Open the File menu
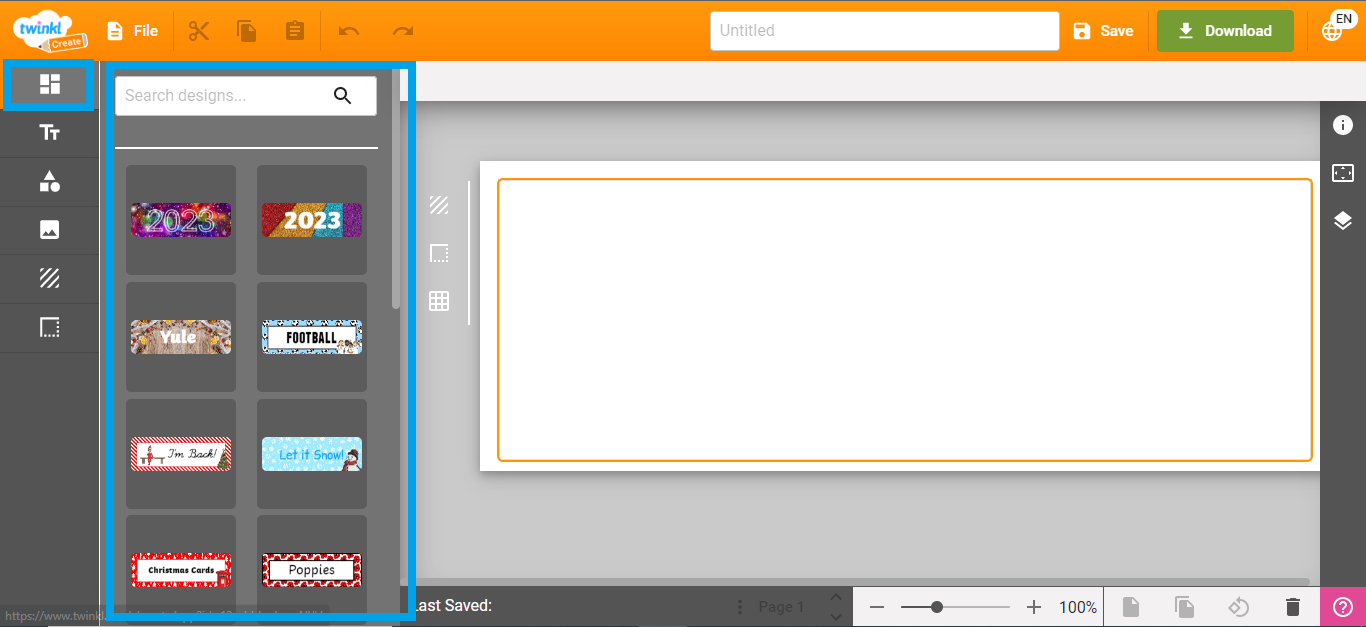The height and width of the screenshot is (627, 1366). tap(131, 30)
